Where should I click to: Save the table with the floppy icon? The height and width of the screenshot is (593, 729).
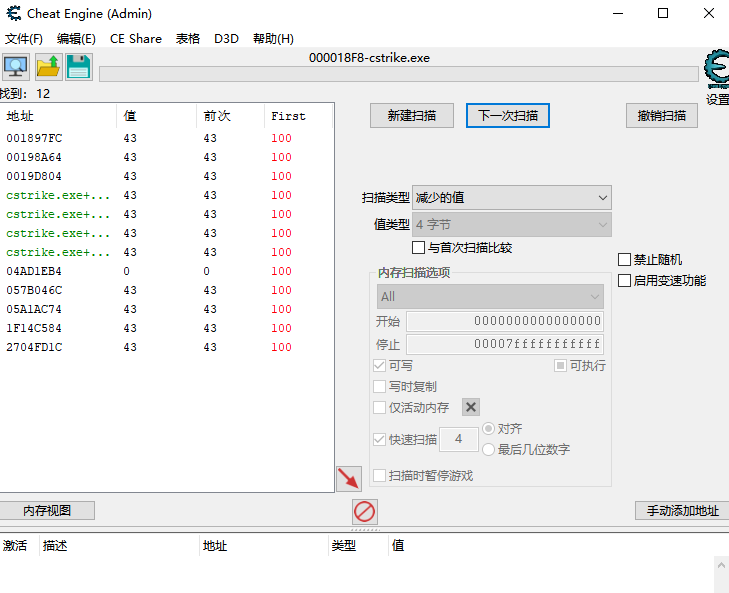[x=79, y=67]
